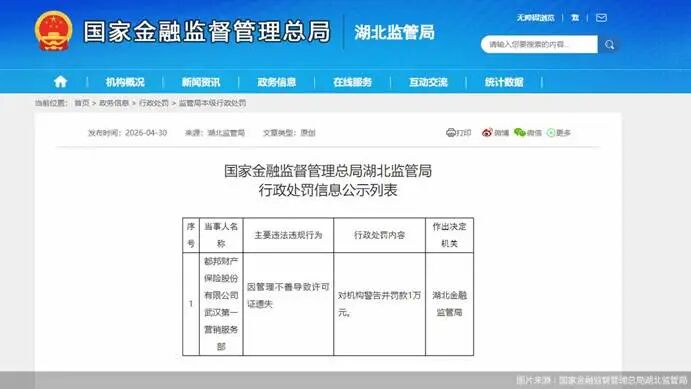This screenshot has height=389, width=691.
Task: Click source text 来源: 湖北监管局
Action: (x=215, y=133)
